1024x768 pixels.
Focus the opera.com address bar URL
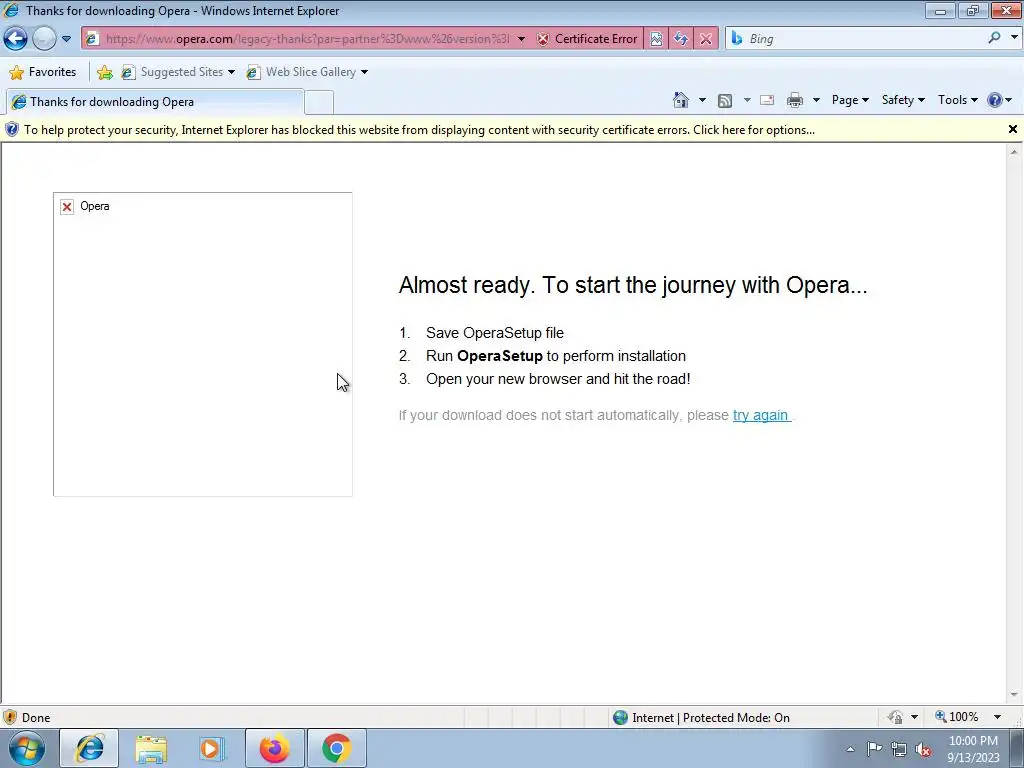pos(307,39)
